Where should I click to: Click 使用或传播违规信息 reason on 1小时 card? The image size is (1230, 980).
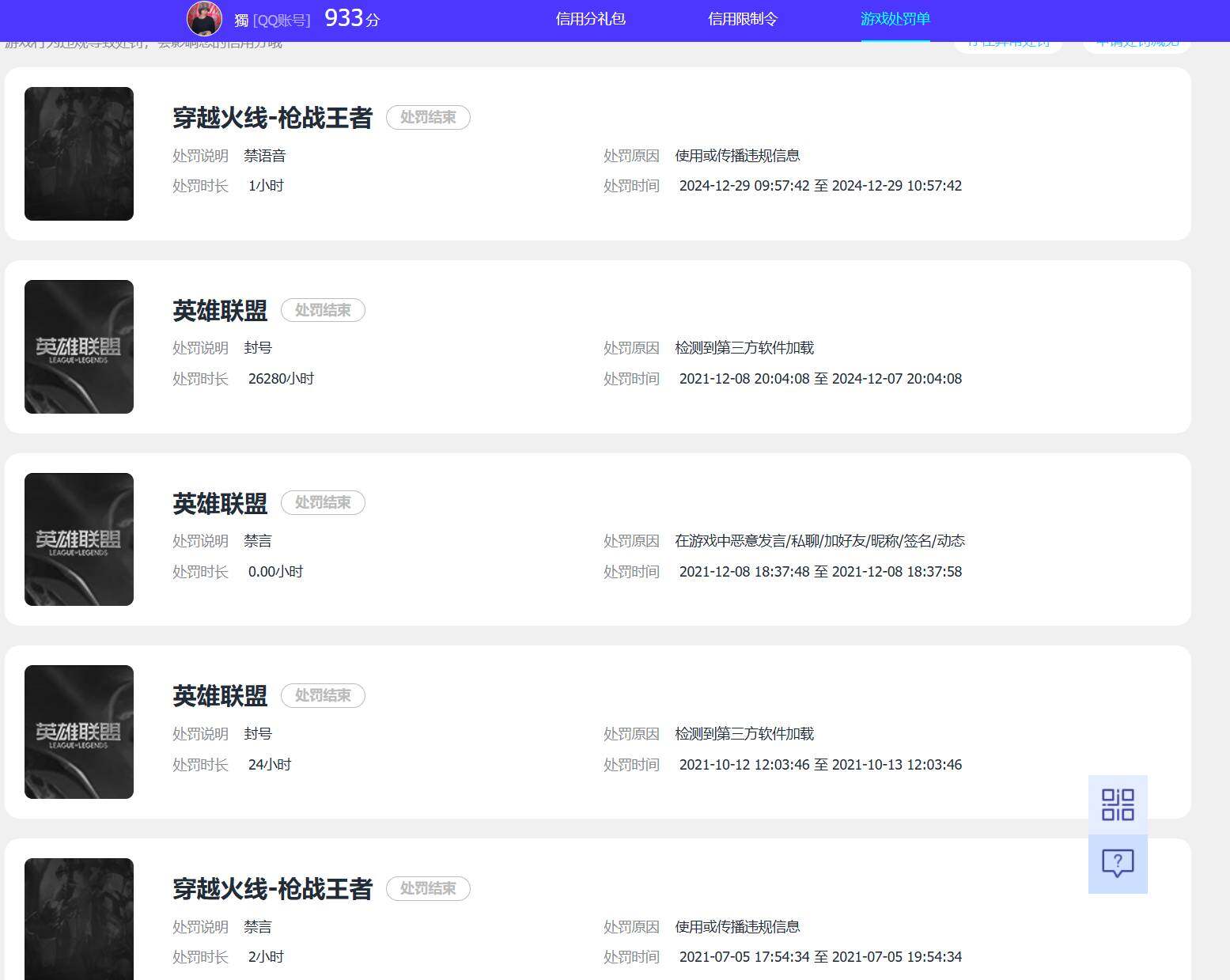(x=737, y=156)
